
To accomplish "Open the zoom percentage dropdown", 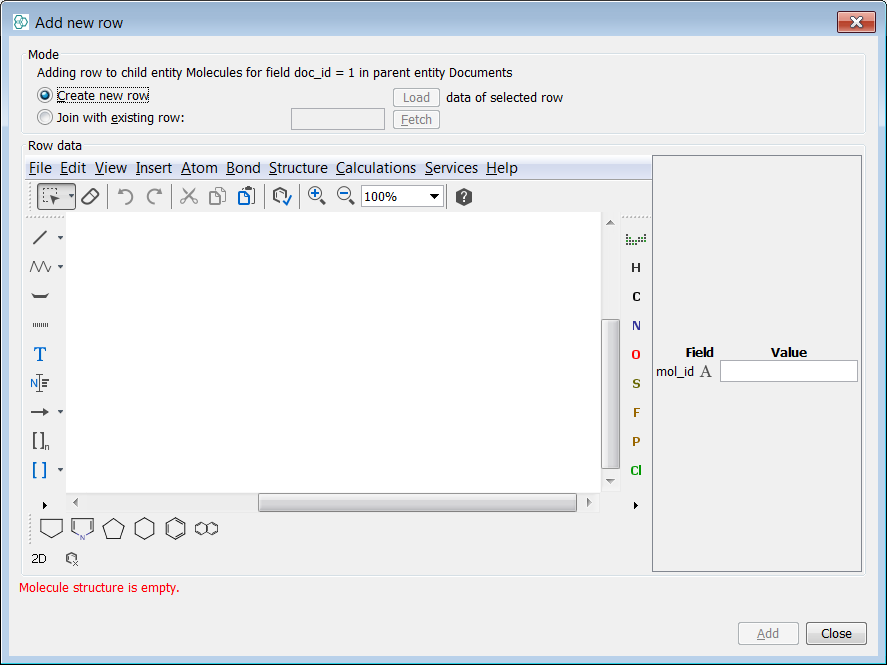I will (434, 196).
